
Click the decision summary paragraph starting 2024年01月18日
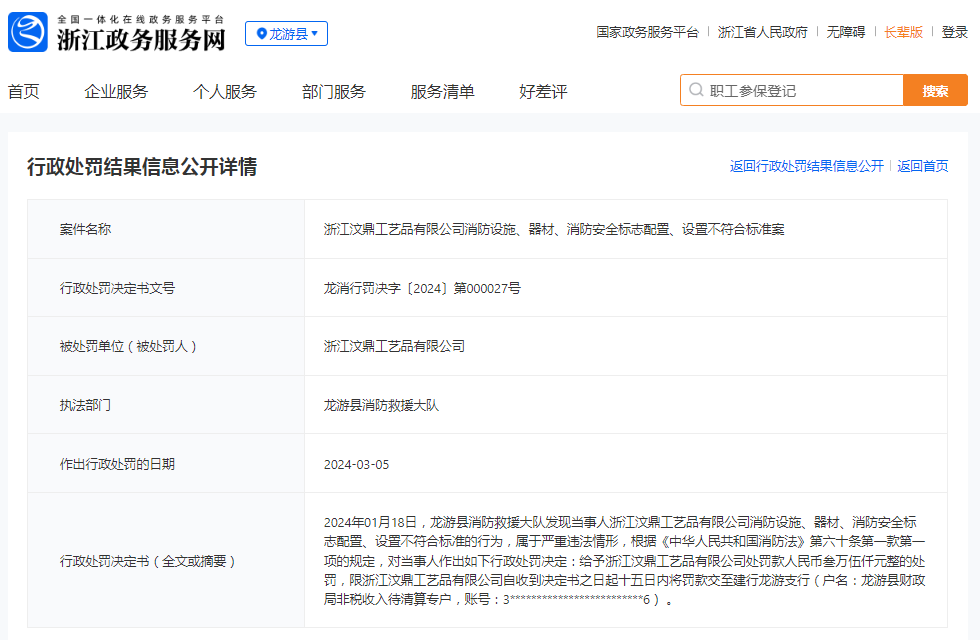pyautogui.click(x=624, y=561)
